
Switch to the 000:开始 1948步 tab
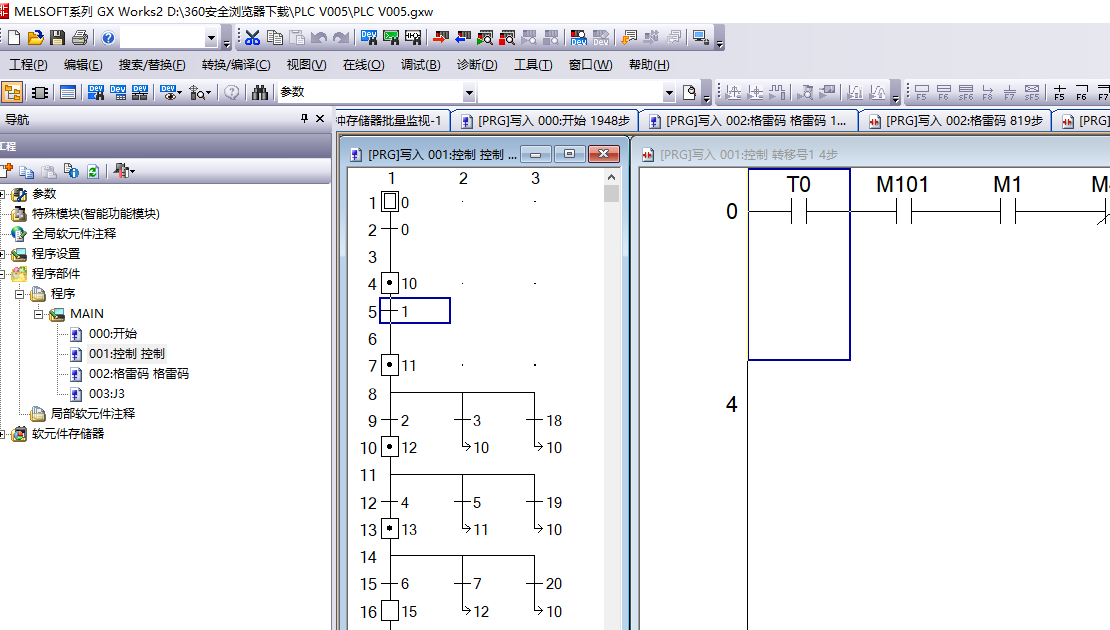[545, 121]
